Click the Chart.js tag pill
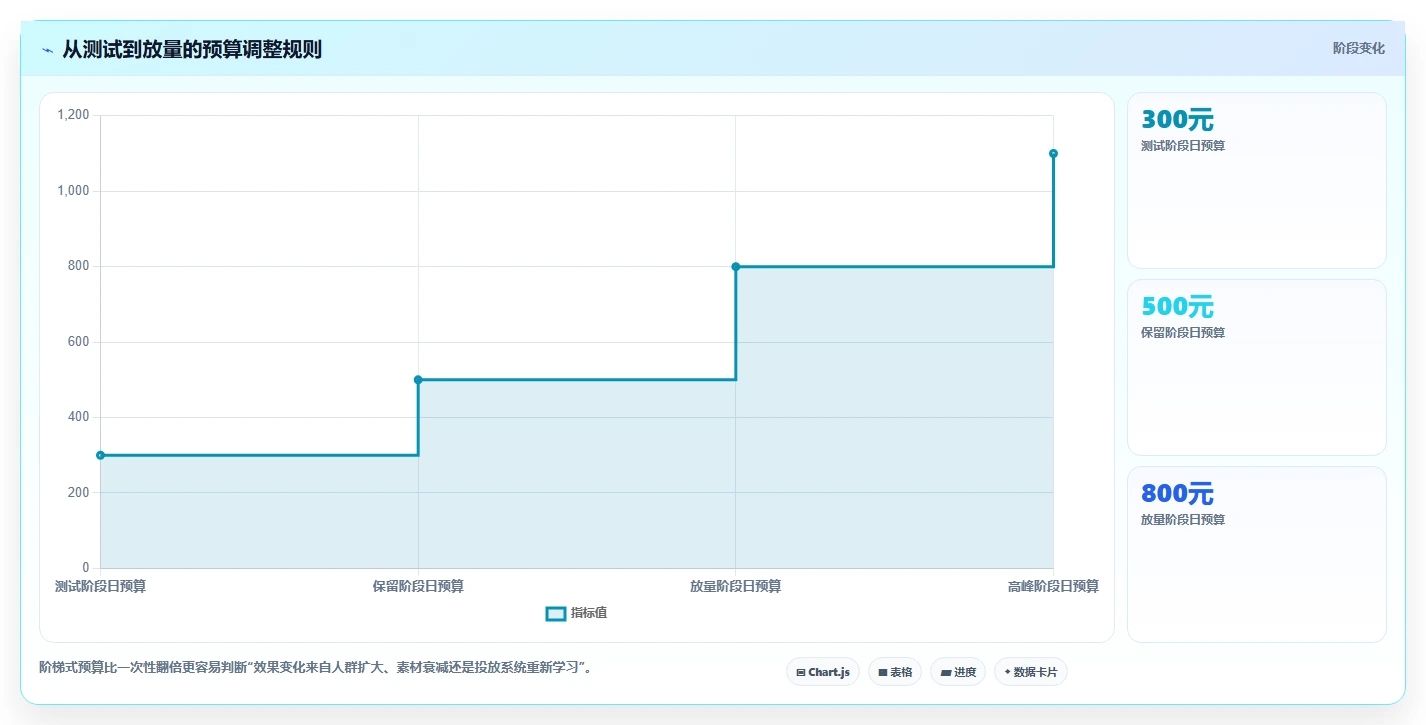Image resolution: width=1426 pixels, height=725 pixels. pos(823,672)
